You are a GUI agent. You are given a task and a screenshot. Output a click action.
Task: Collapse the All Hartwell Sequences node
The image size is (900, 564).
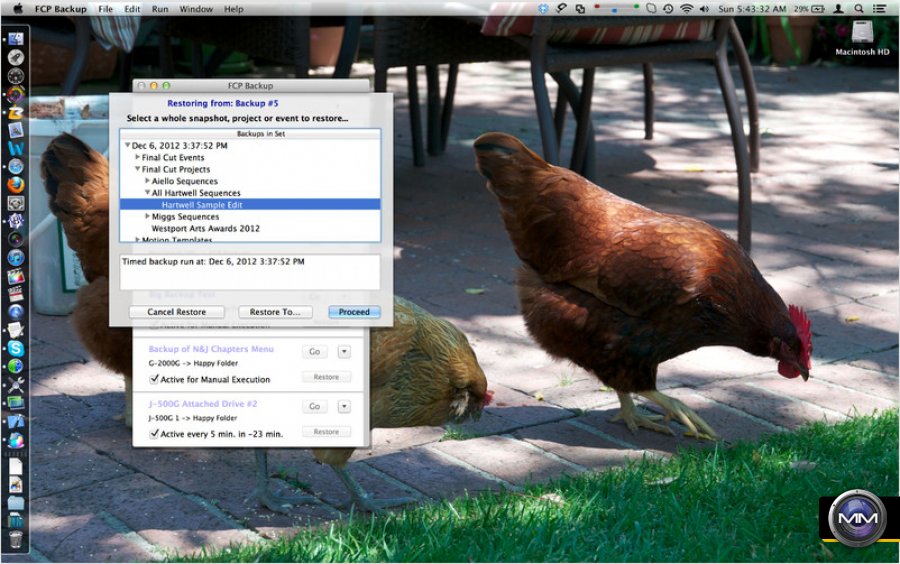pos(148,193)
